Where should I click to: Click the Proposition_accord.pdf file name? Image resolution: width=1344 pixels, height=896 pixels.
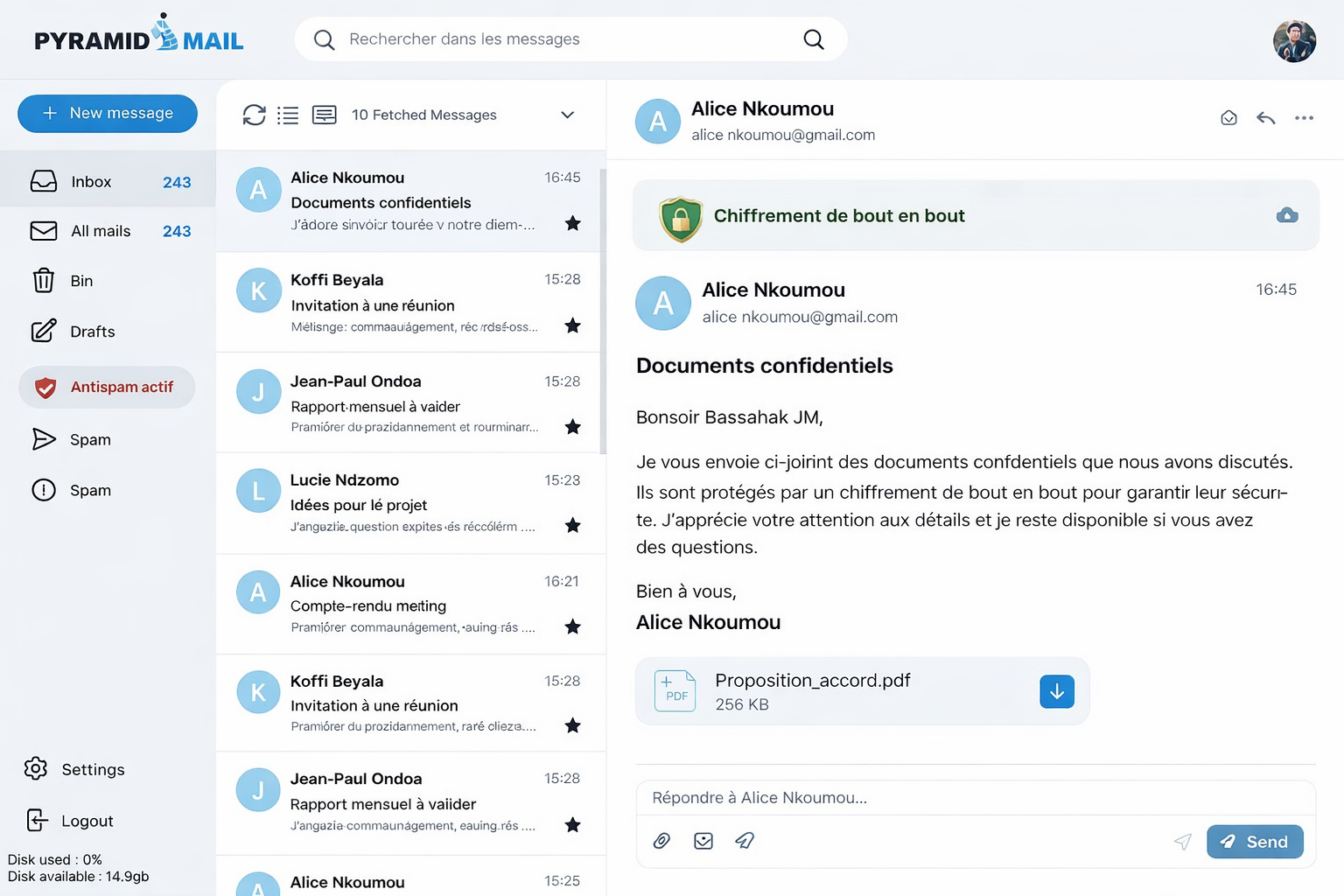(x=813, y=680)
